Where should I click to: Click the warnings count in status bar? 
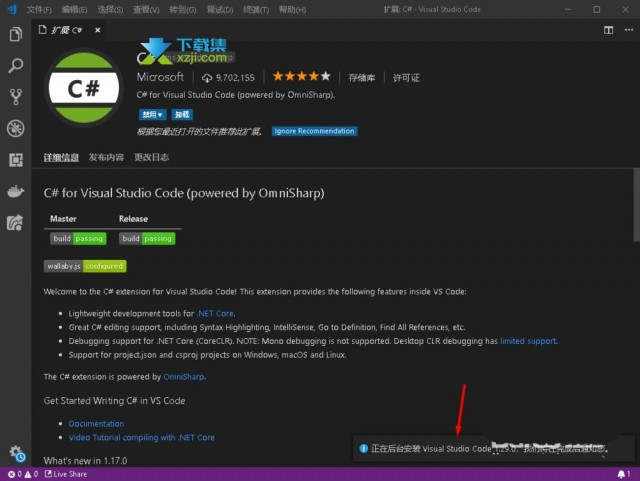[31, 474]
